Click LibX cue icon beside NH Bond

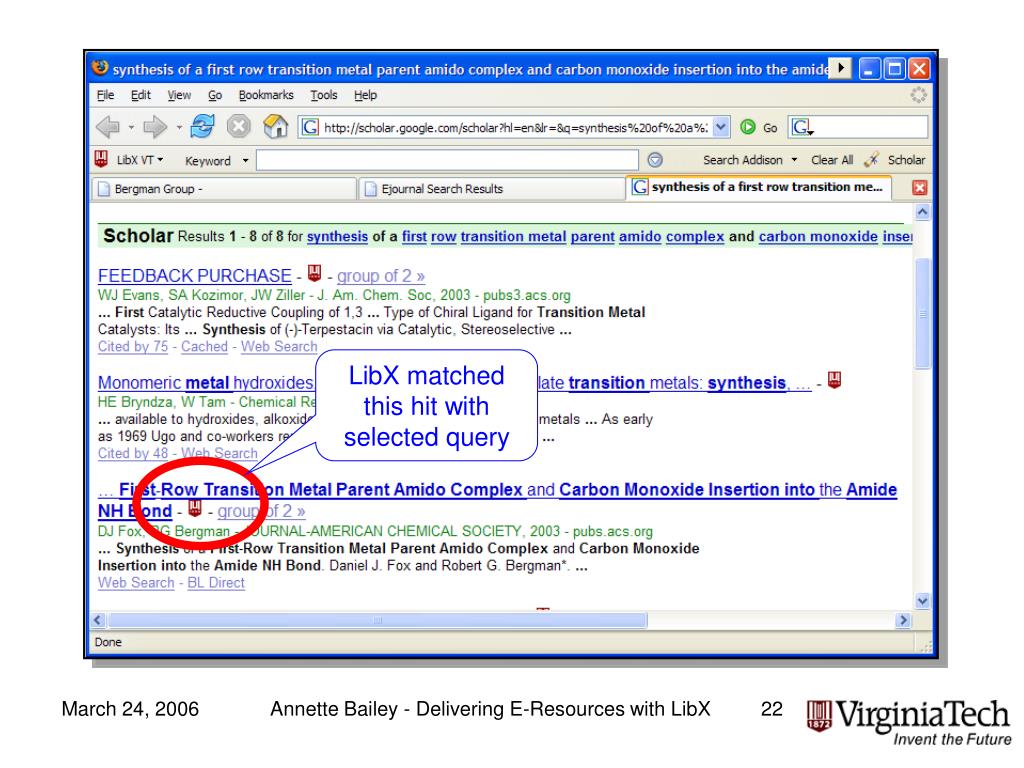tap(195, 507)
